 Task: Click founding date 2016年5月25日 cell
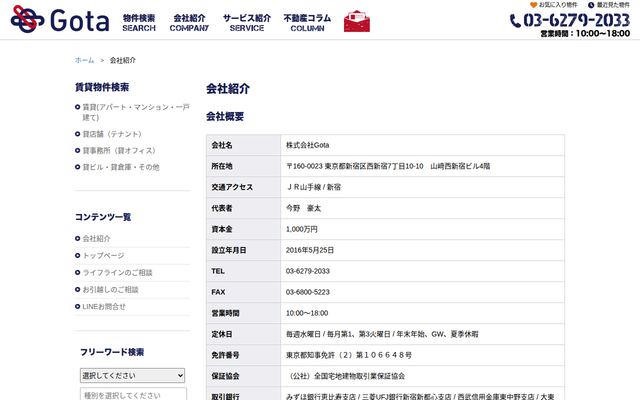(422, 250)
